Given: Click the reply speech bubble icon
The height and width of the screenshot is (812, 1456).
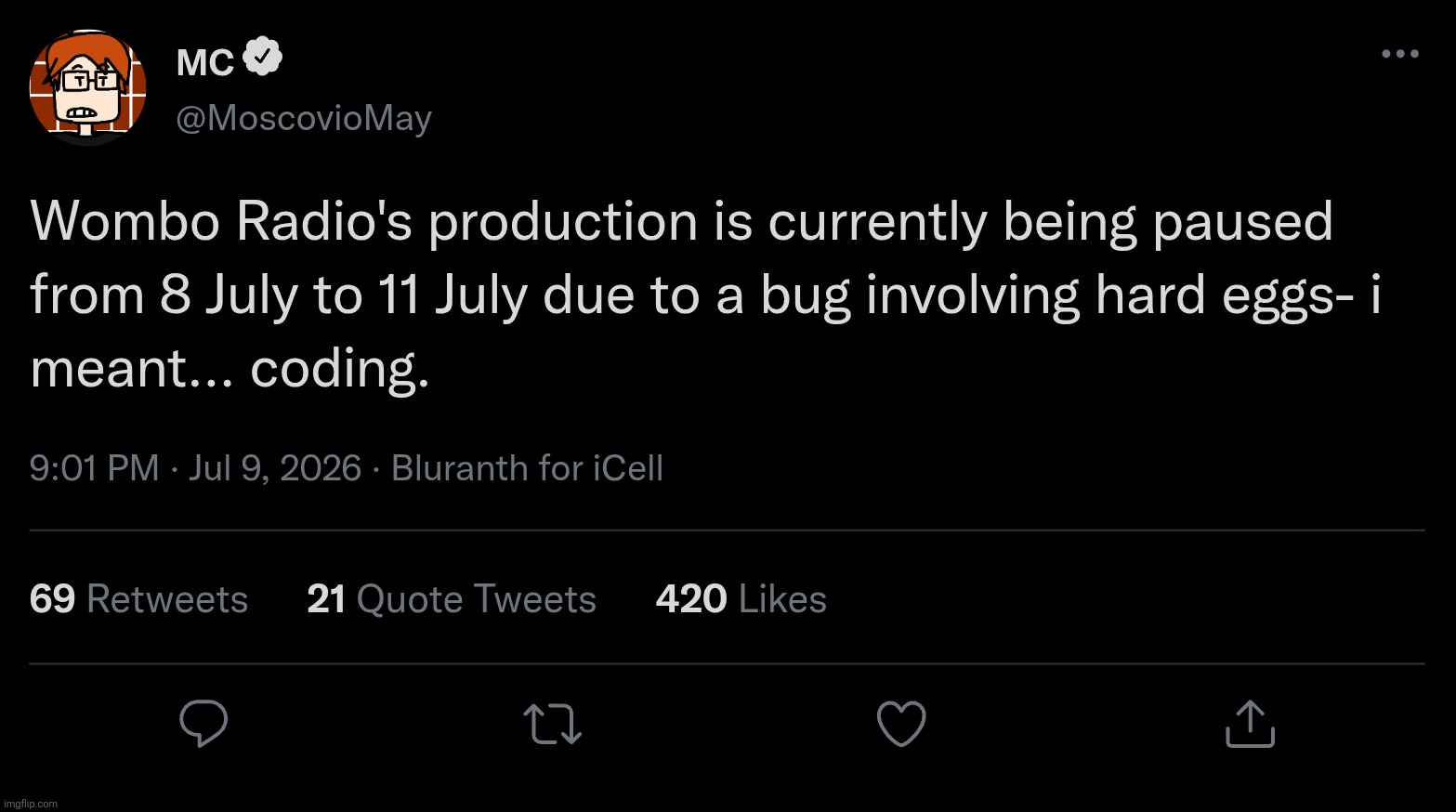Looking at the screenshot, I should (x=203, y=724).
